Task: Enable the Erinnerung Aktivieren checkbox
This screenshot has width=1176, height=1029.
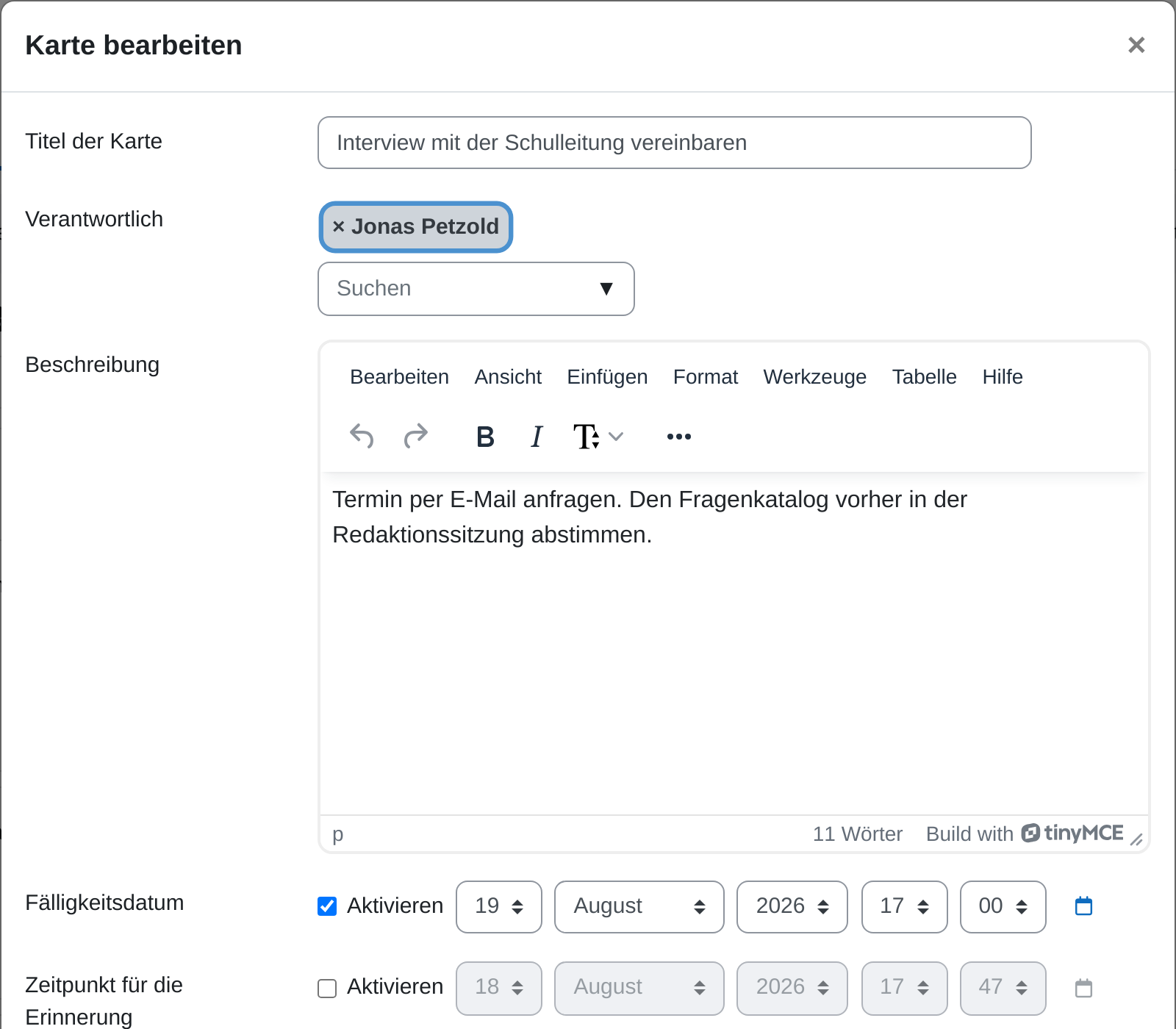Action: (327, 988)
